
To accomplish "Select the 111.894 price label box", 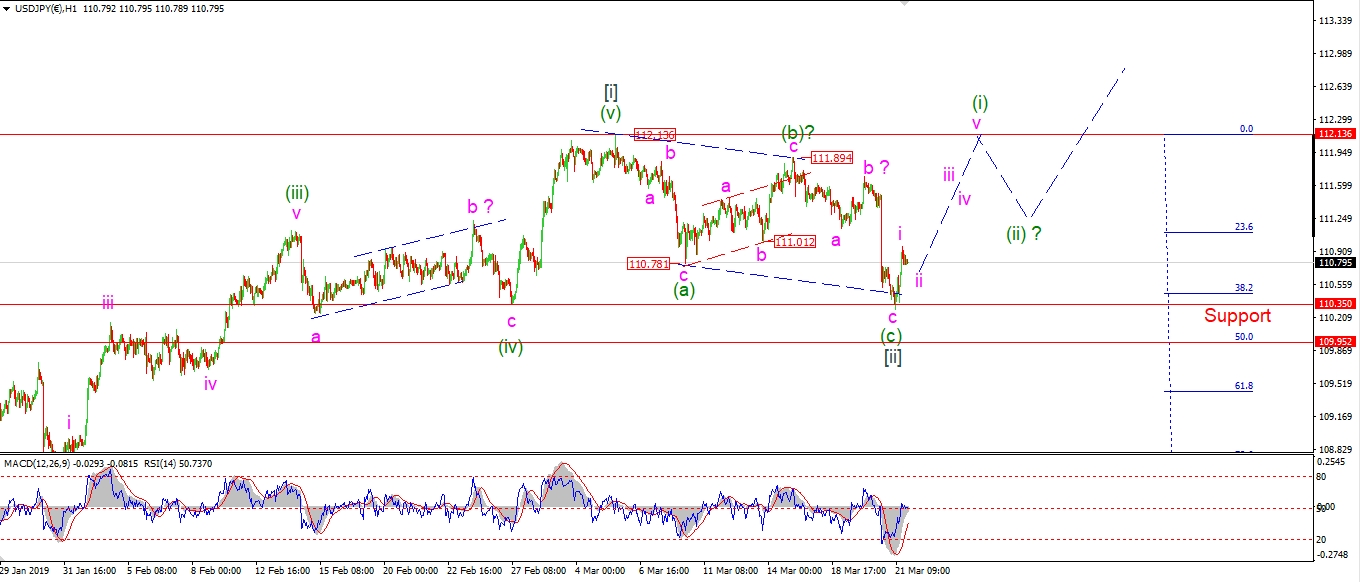I will pos(831,158).
